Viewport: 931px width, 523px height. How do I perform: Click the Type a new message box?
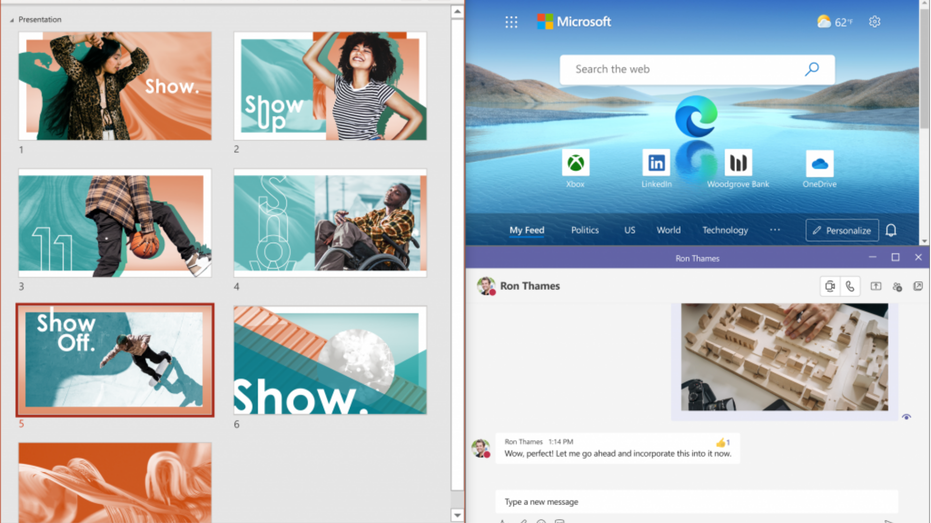(x=696, y=502)
